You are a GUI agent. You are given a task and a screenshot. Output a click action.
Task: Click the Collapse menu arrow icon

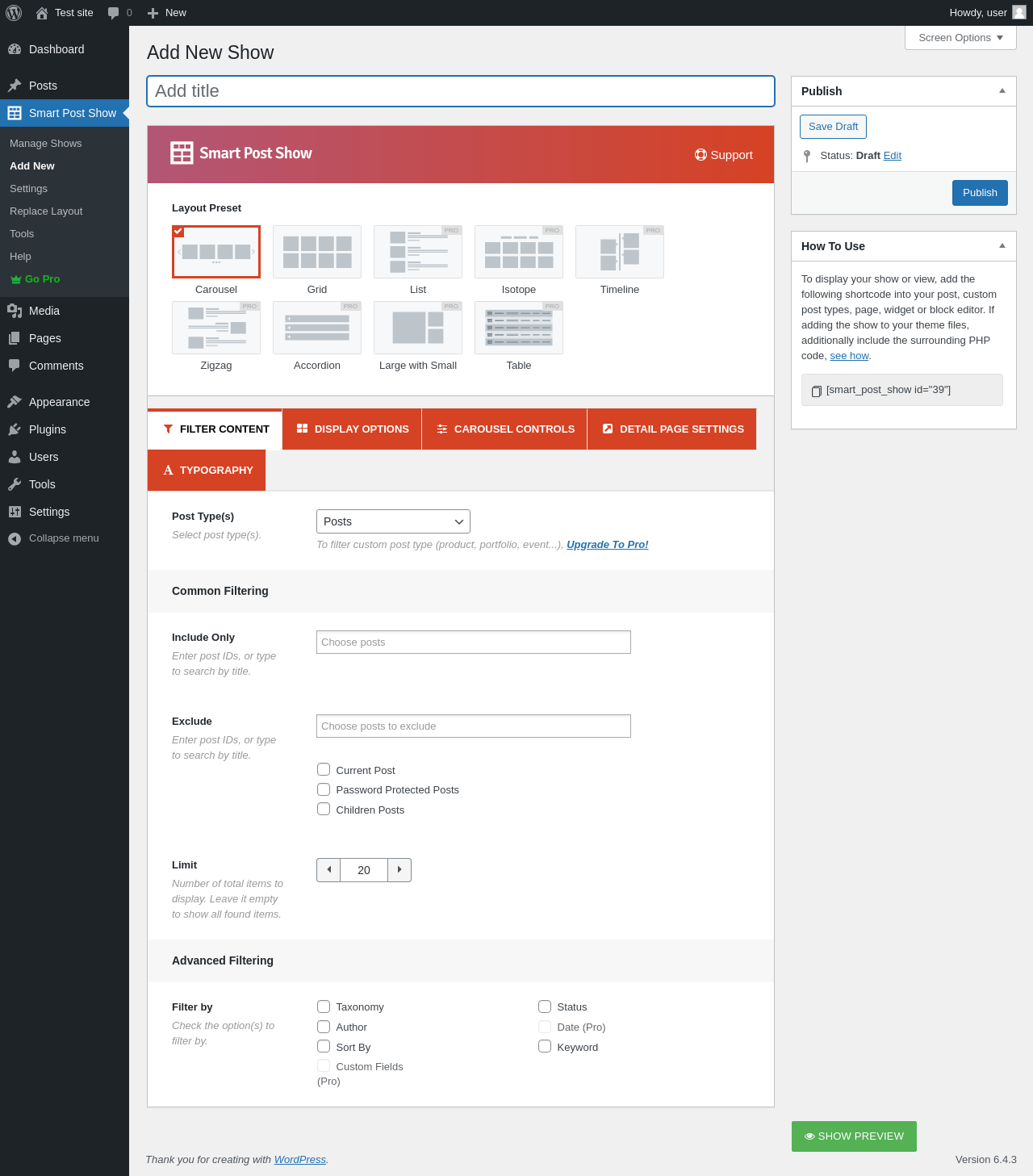coord(15,538)
